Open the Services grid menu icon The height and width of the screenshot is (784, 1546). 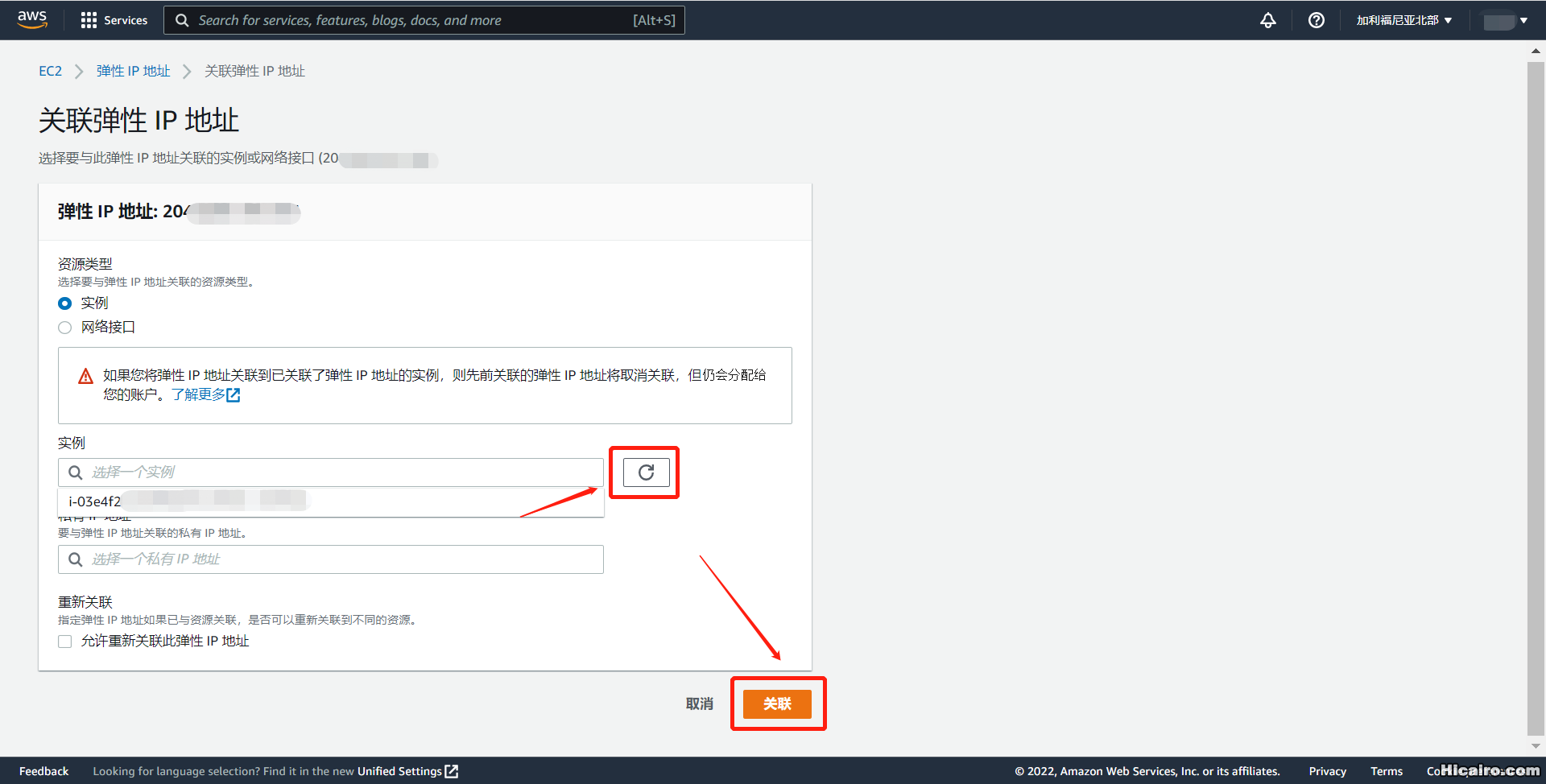coord(89,20)
